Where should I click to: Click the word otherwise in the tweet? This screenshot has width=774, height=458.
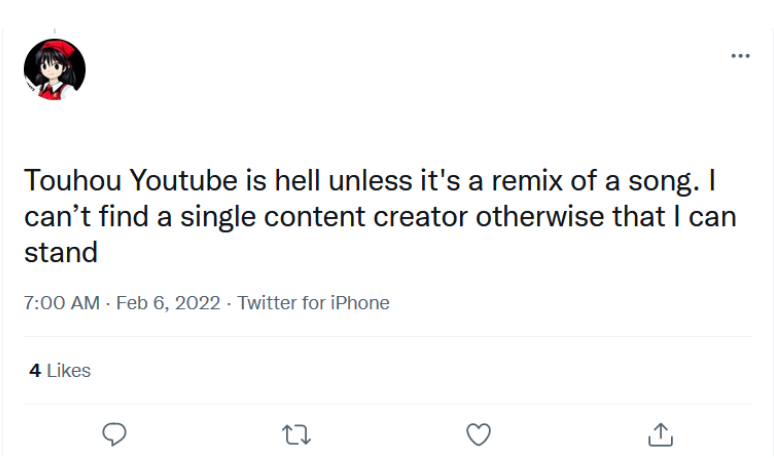point(538,217)
